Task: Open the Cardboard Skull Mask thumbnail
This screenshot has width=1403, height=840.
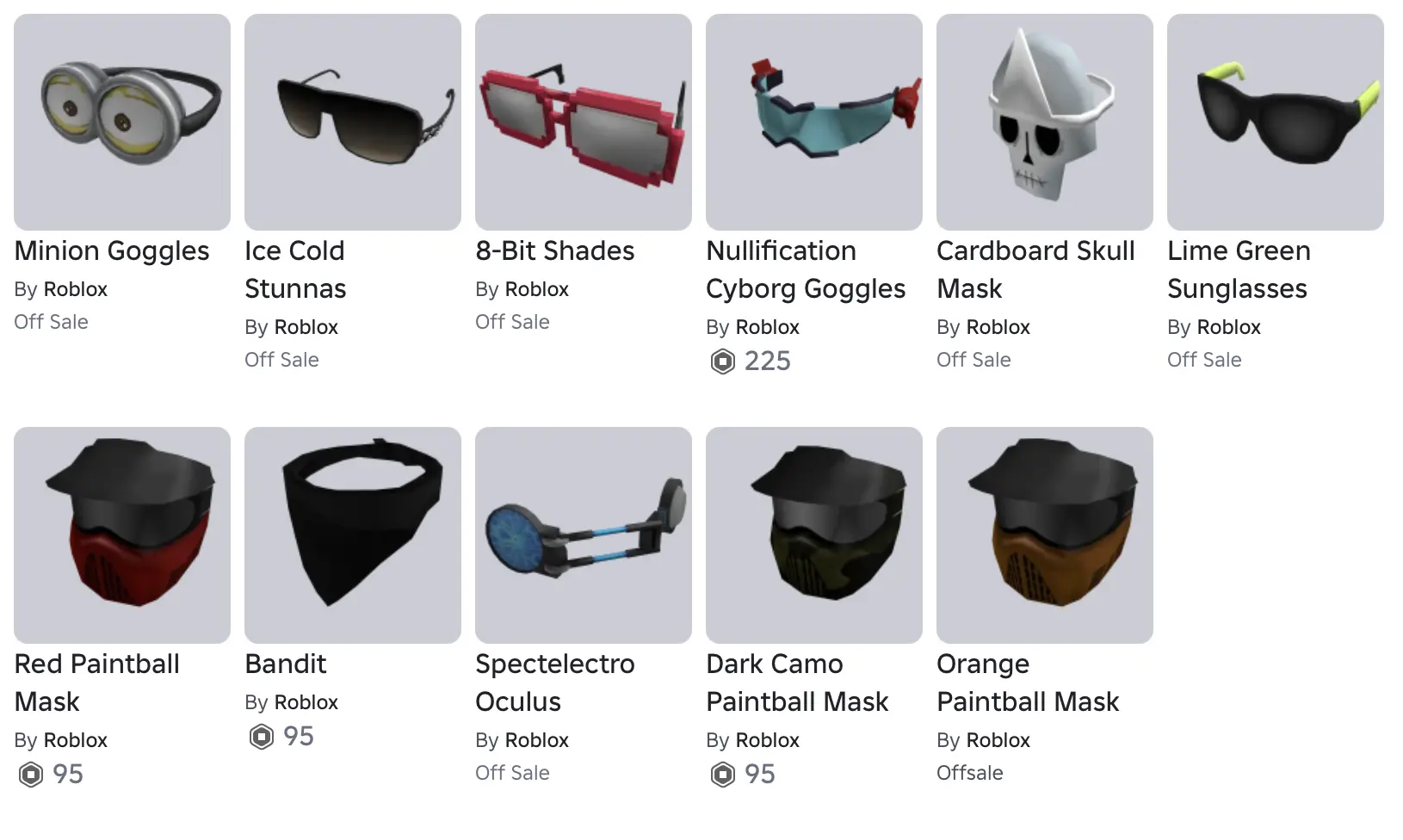Action: tap(1045, 122)
